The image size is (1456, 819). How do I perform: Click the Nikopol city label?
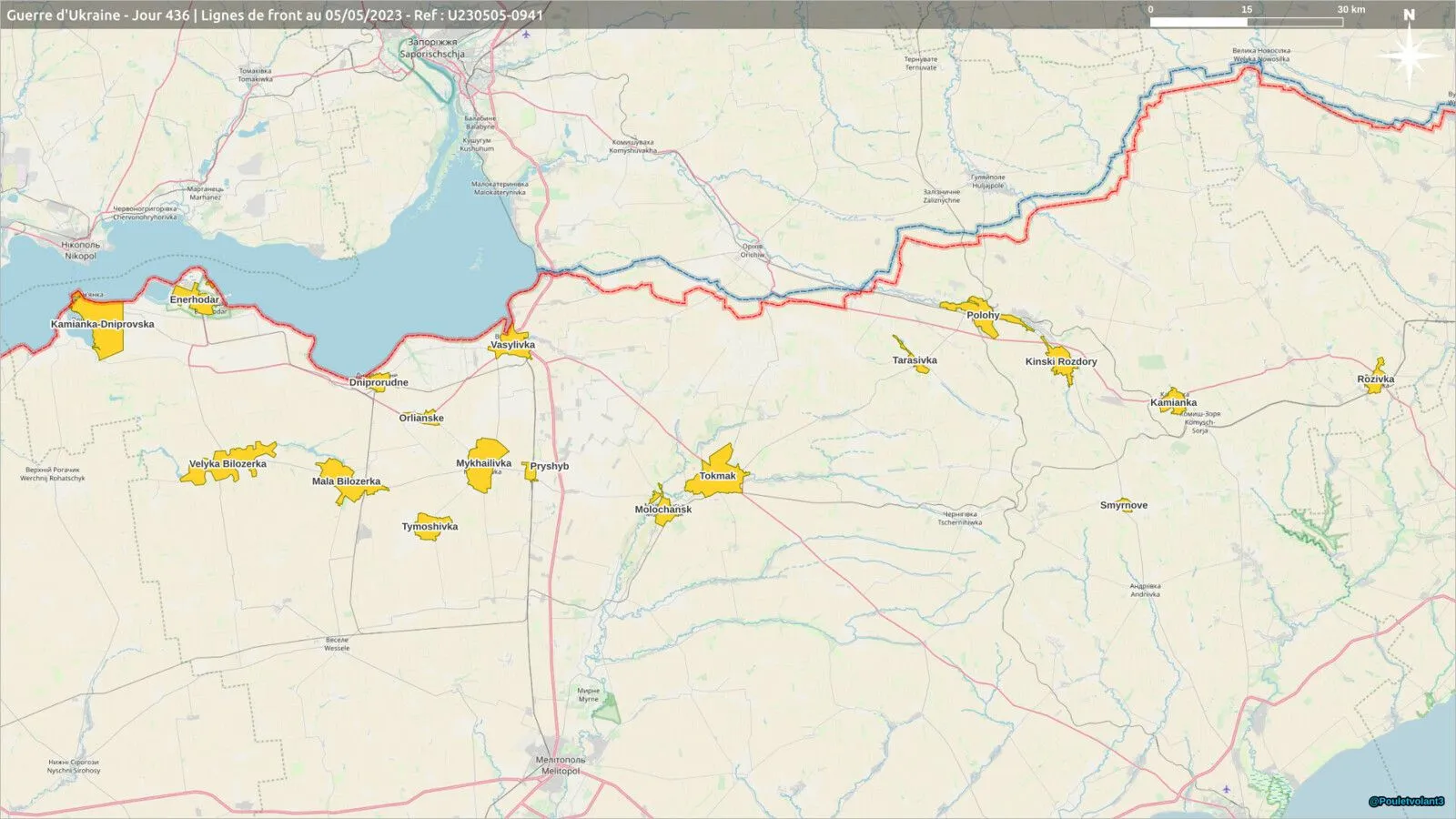80,250
